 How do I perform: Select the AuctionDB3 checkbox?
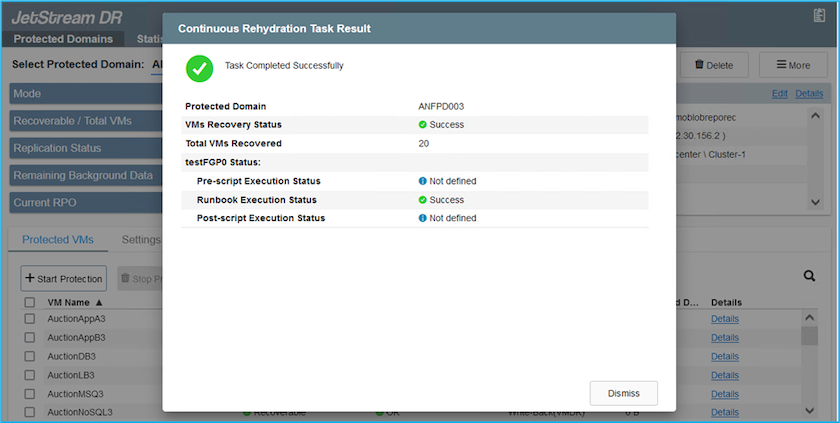tap(29, 356)
